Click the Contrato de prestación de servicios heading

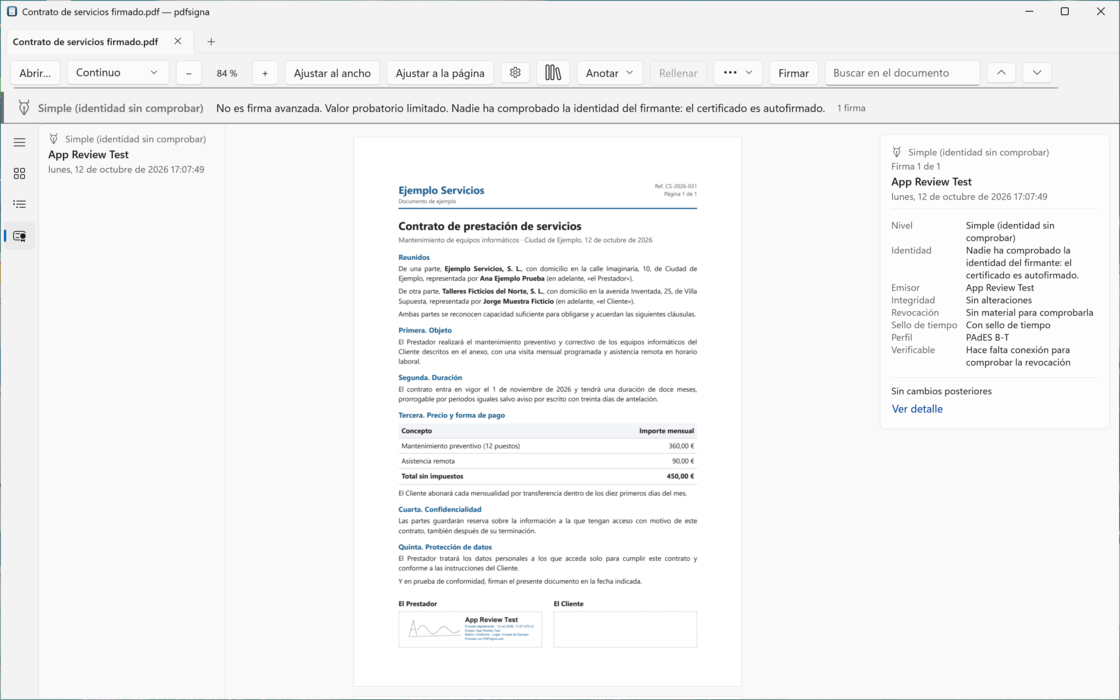(x=490, y=226)
